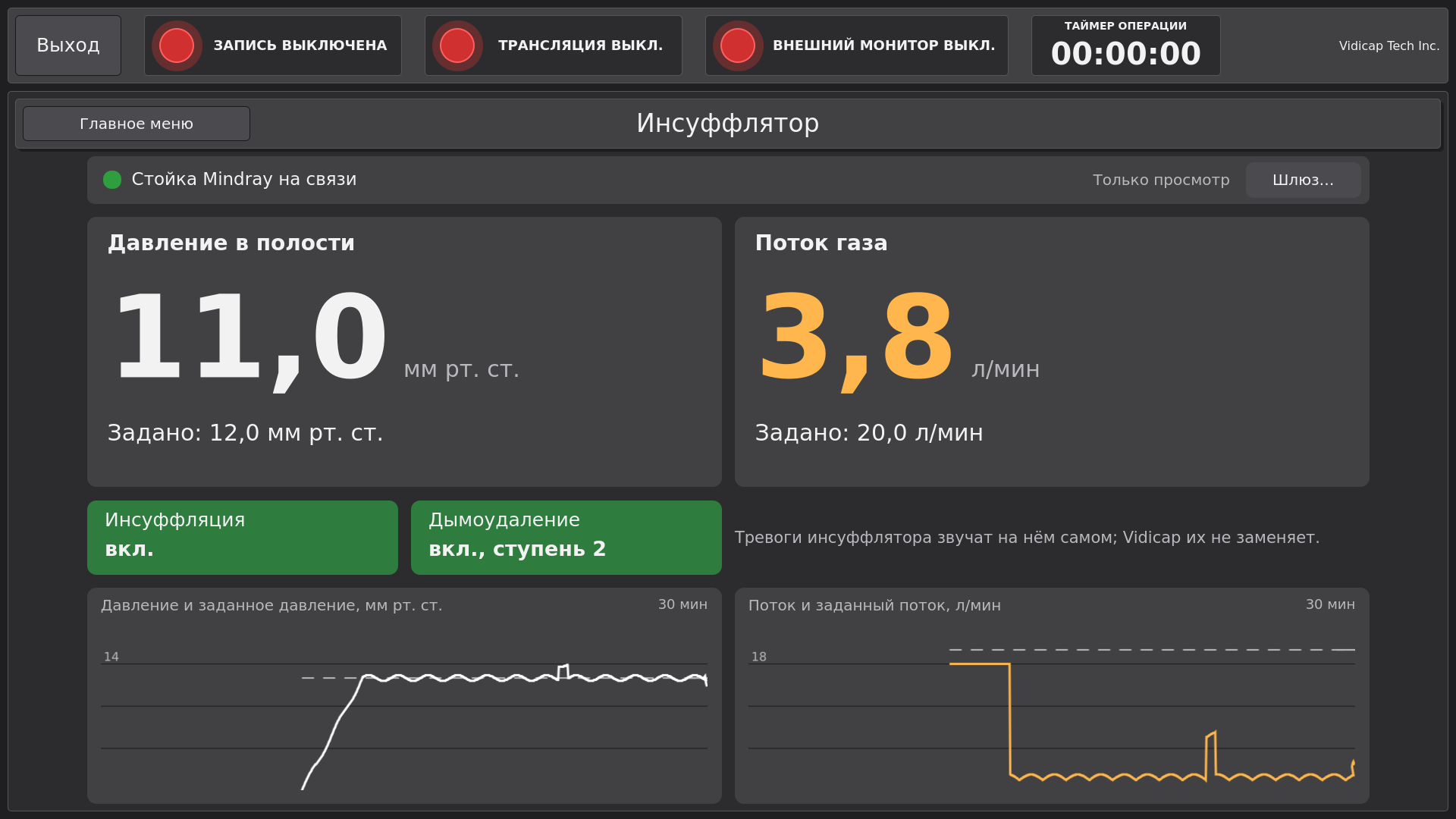Click the operation timer 00:00:00 display

point(1126,54)
